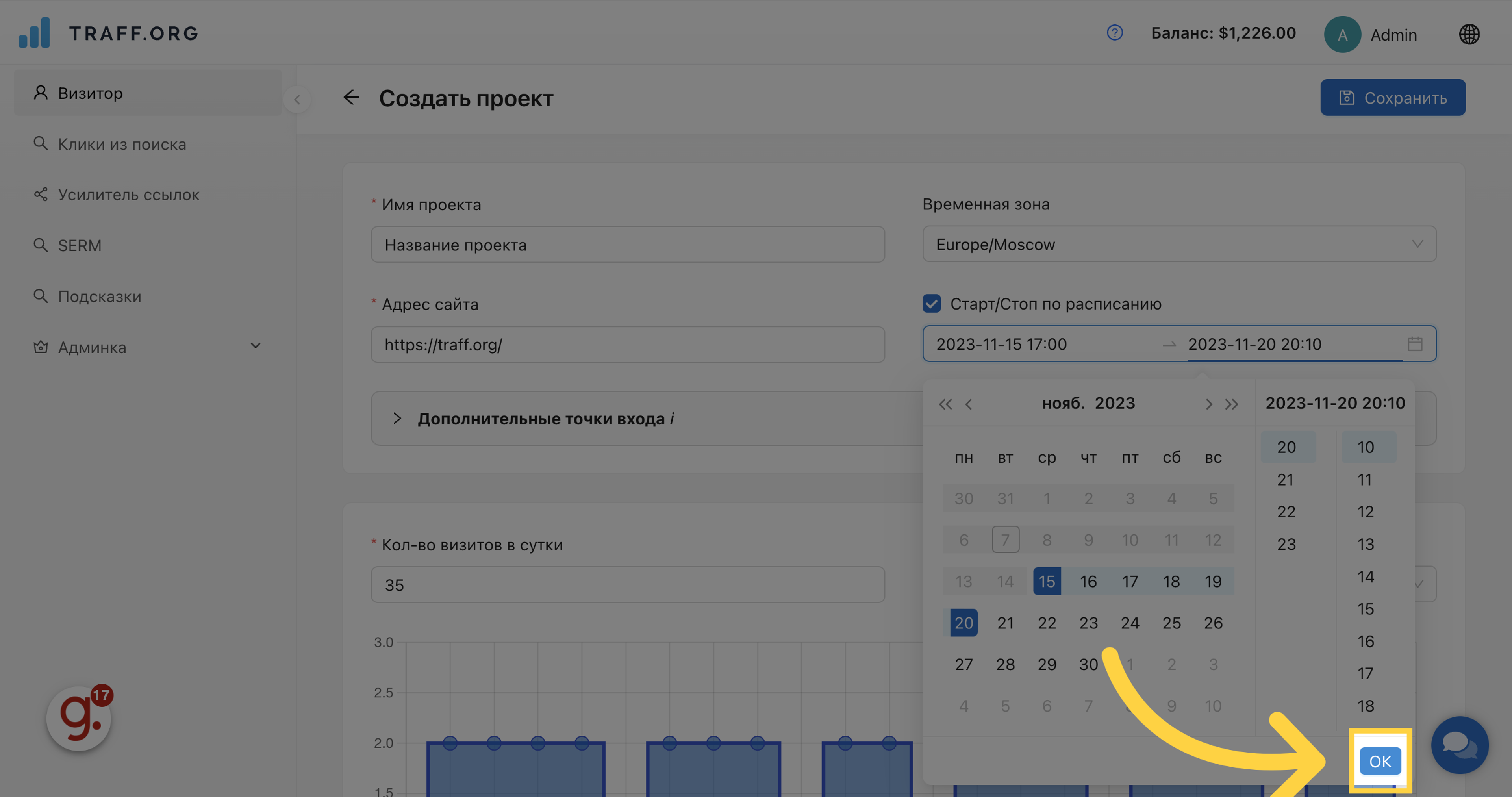The height and width of the screenshot is (797, 1512).
Task: Expand Дополнительные точки входа section
Action: [x=397, y=419]
